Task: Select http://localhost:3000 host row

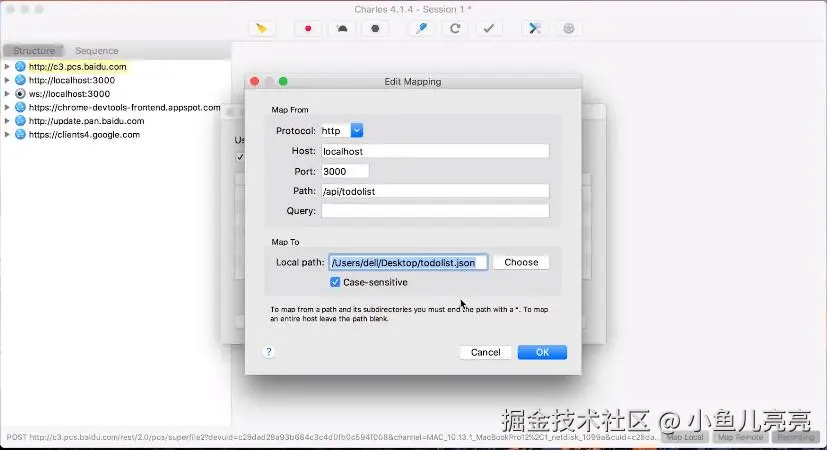Action: coord(72,80)
